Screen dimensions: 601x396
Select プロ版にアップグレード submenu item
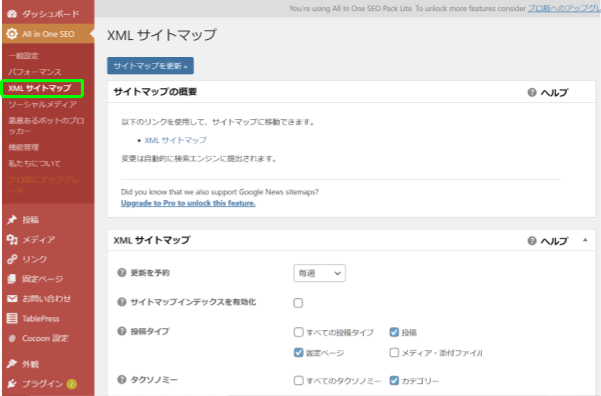[x=44, y=185]
